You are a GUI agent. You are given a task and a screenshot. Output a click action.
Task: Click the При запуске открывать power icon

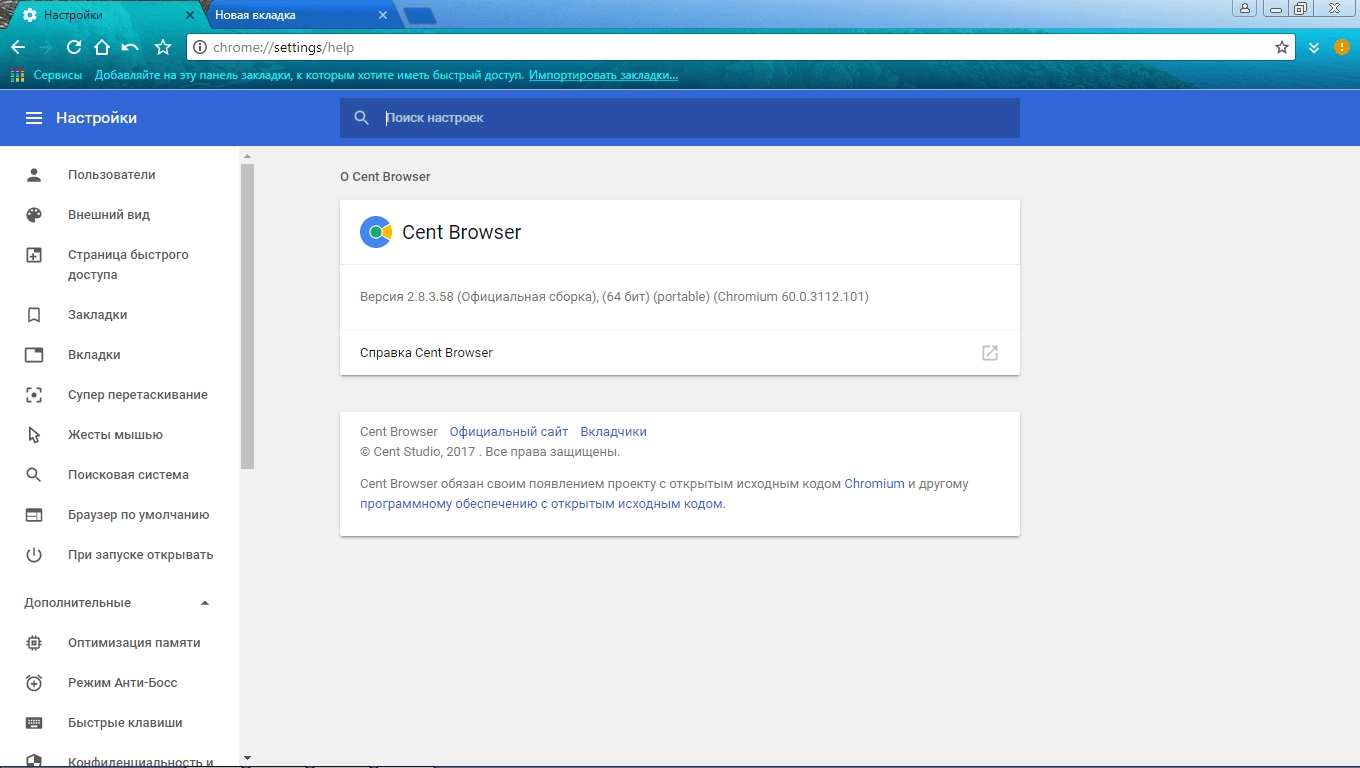34,555
